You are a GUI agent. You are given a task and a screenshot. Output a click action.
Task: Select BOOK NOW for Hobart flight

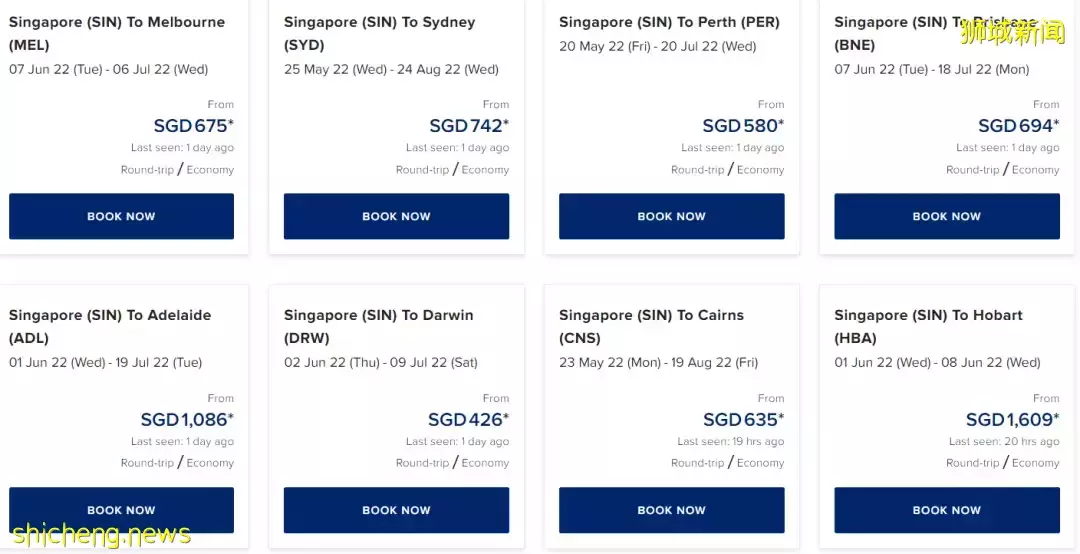(x=946, y=510)
